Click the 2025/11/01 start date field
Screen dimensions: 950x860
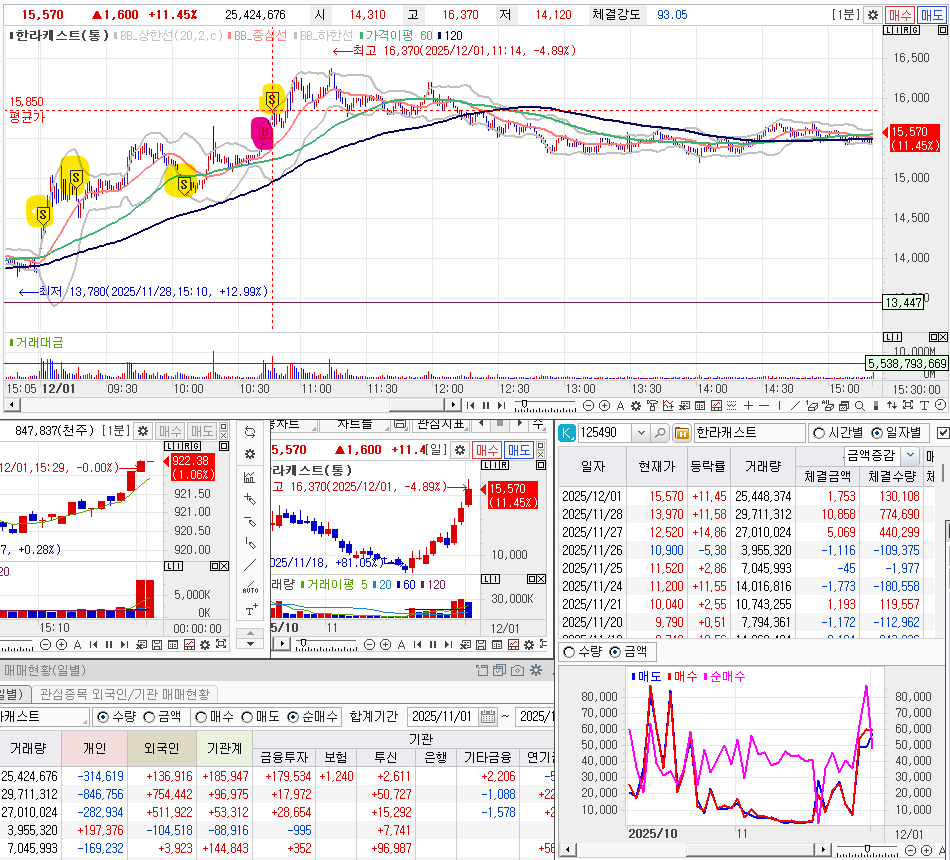click(x=443, y=717)
